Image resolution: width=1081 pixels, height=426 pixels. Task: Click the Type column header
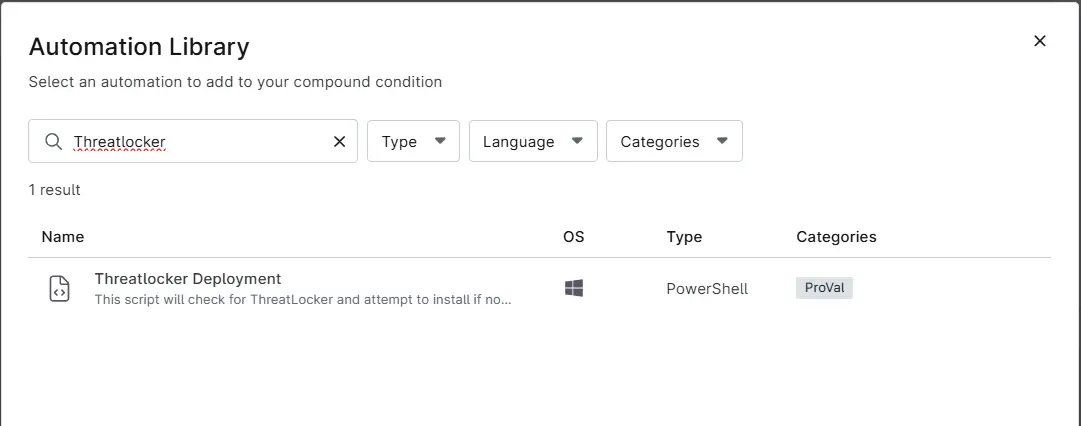[x=684, y=236]
